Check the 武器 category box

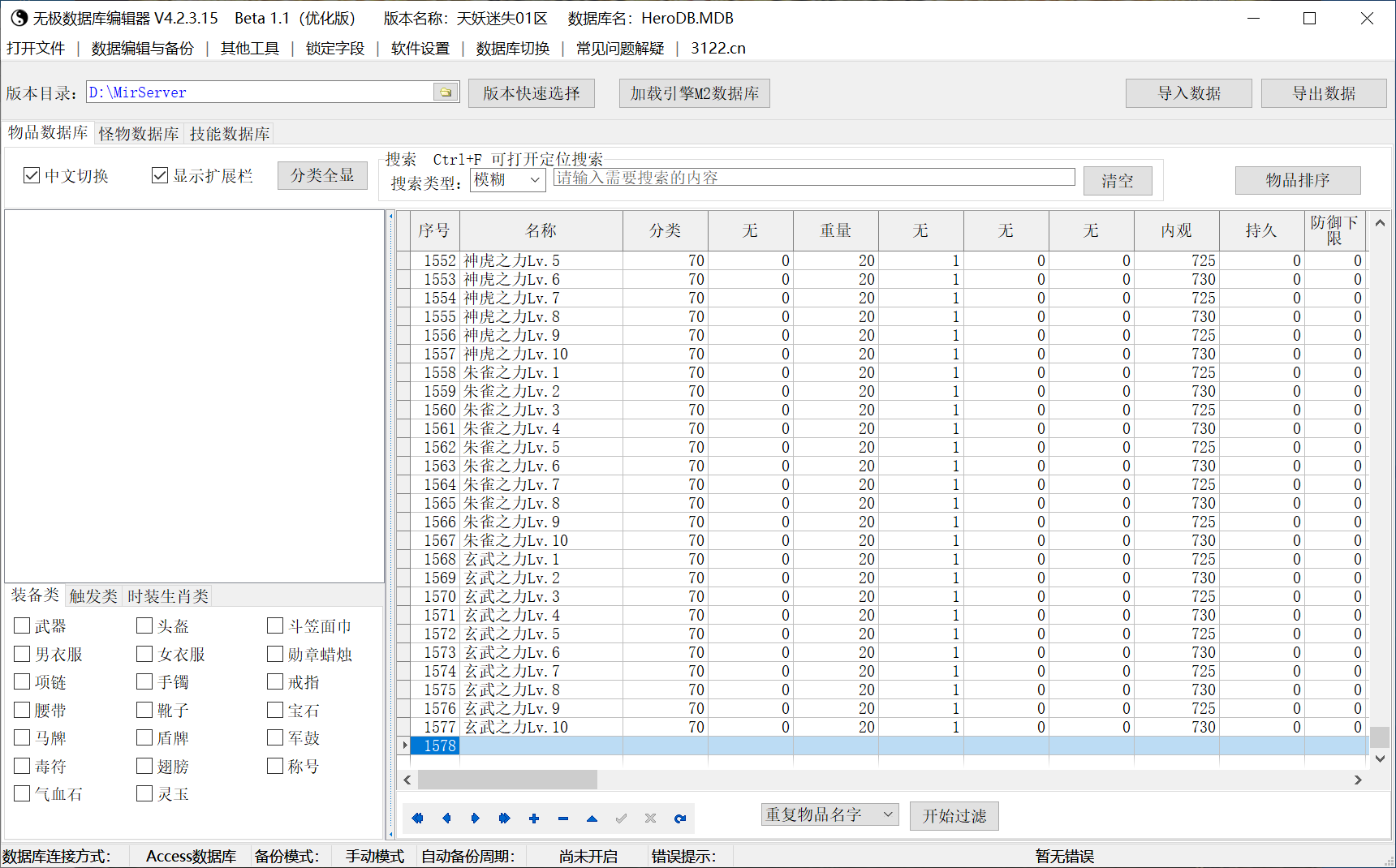pos(22,625)
